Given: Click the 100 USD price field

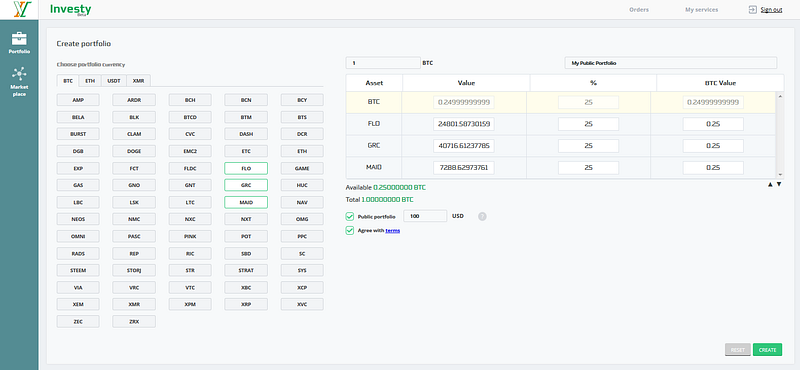Looking at the screenshot, I should (x=426, y=216).
